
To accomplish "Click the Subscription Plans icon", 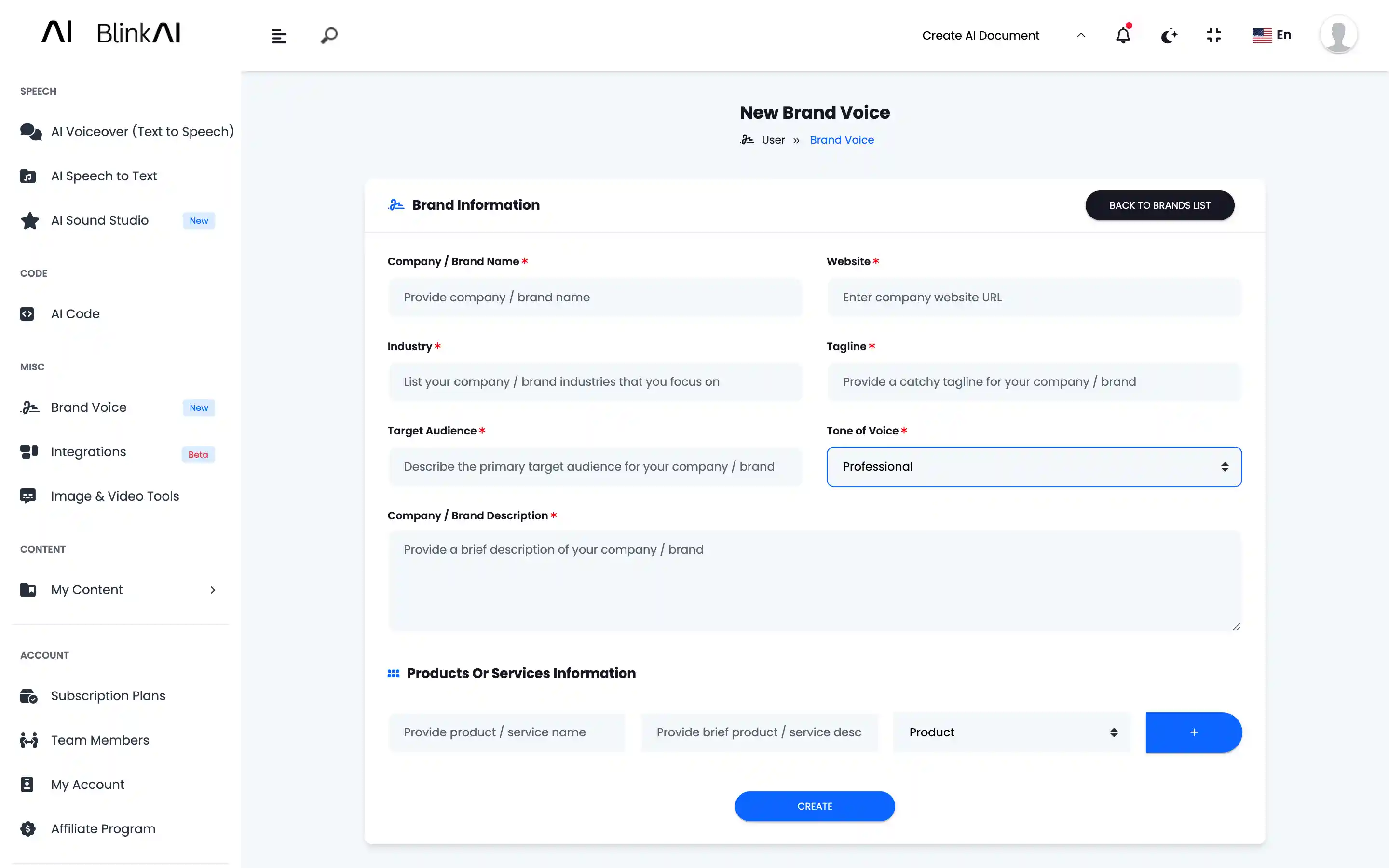I will click(x=29, y=696).
